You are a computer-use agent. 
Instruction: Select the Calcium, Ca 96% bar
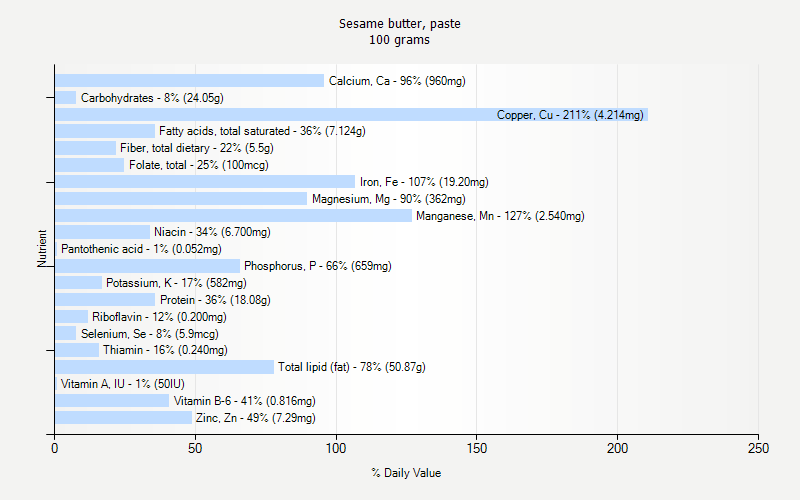pos(189,81)
